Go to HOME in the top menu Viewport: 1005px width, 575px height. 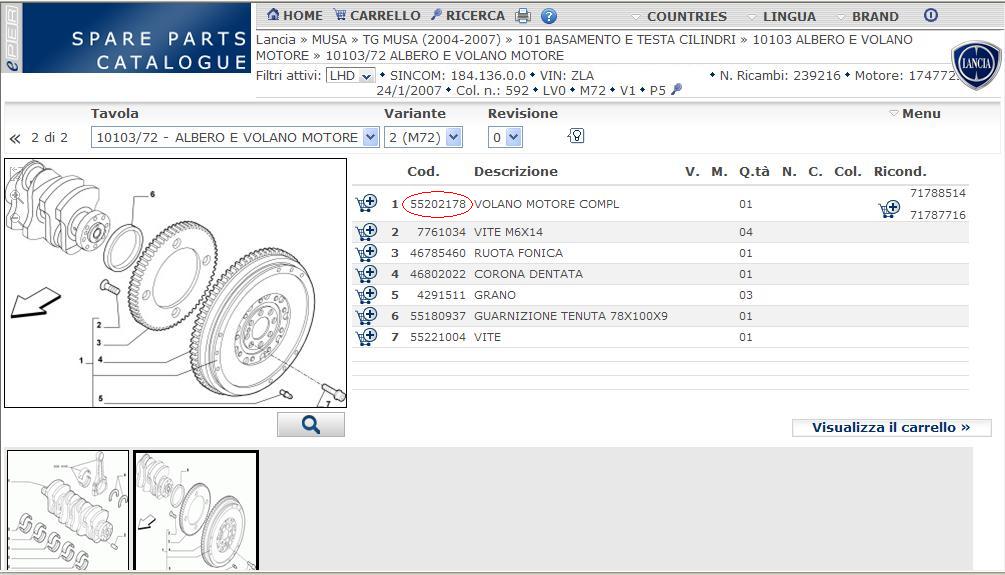[x=295, y=16]
